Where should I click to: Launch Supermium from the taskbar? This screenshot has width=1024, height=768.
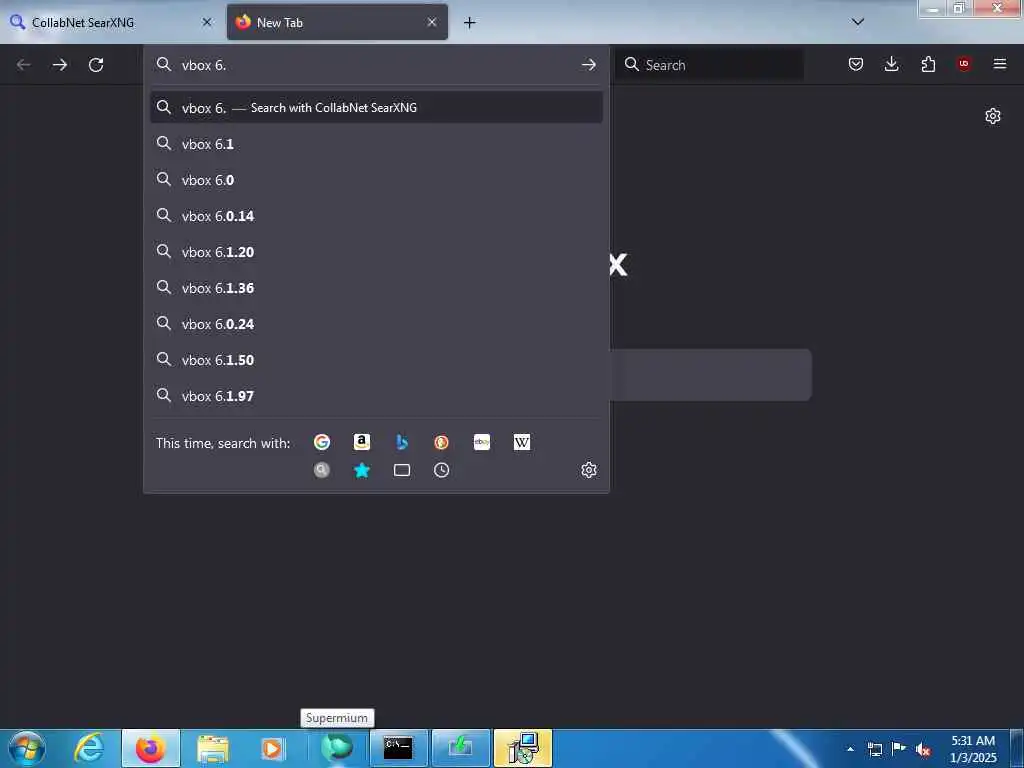pos(337,748)
